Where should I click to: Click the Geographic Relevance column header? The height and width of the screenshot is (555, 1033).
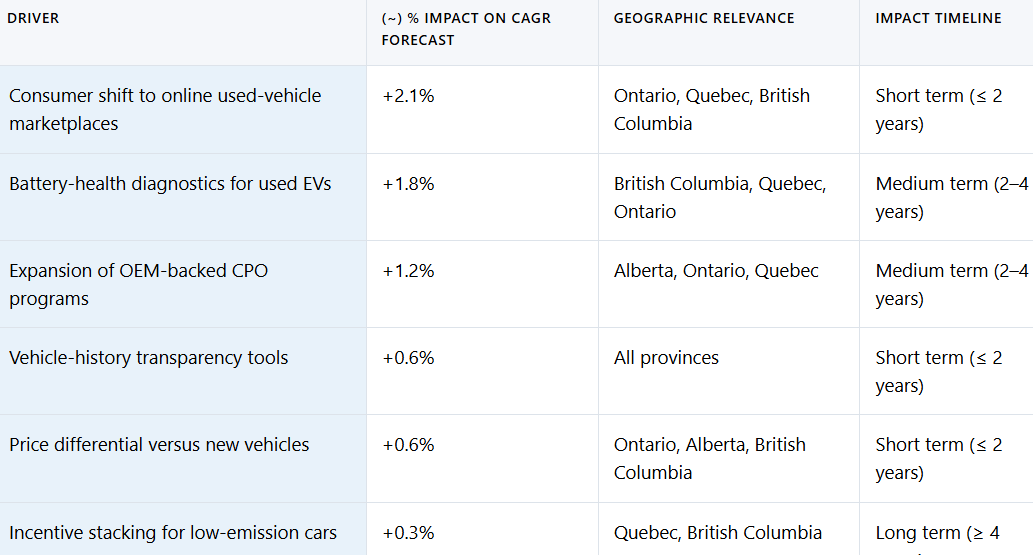[704, 18]
